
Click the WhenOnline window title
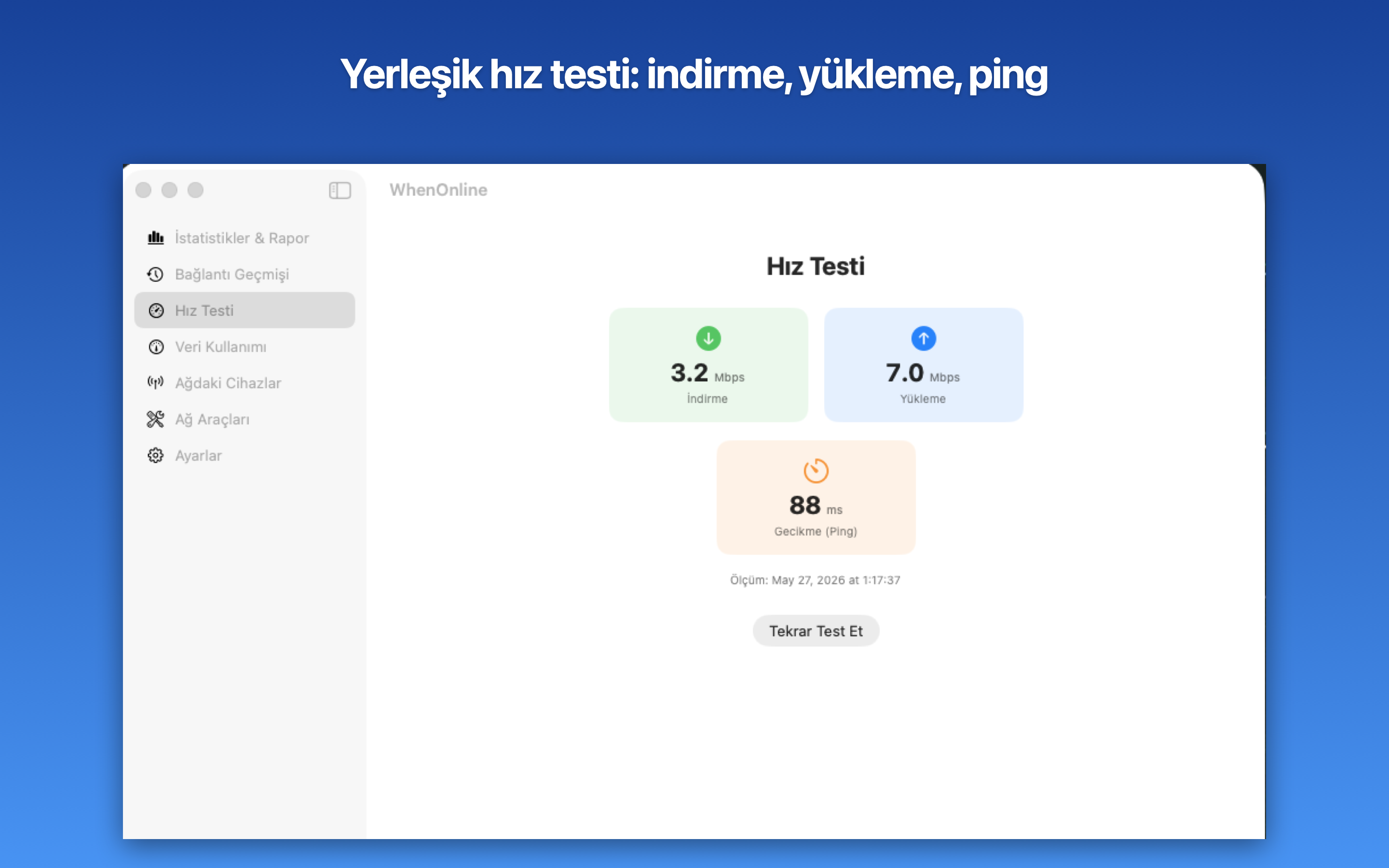click(x=438, y=190)
